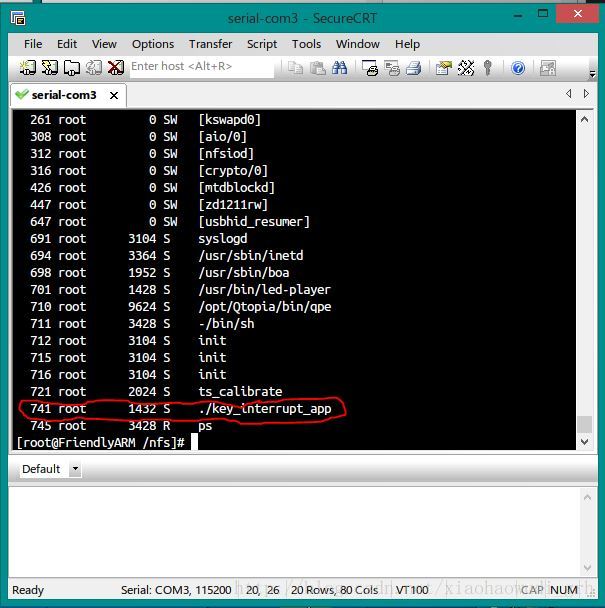Close the serial-com3 tab
This screenshot has width=605, height=608.
114,95
